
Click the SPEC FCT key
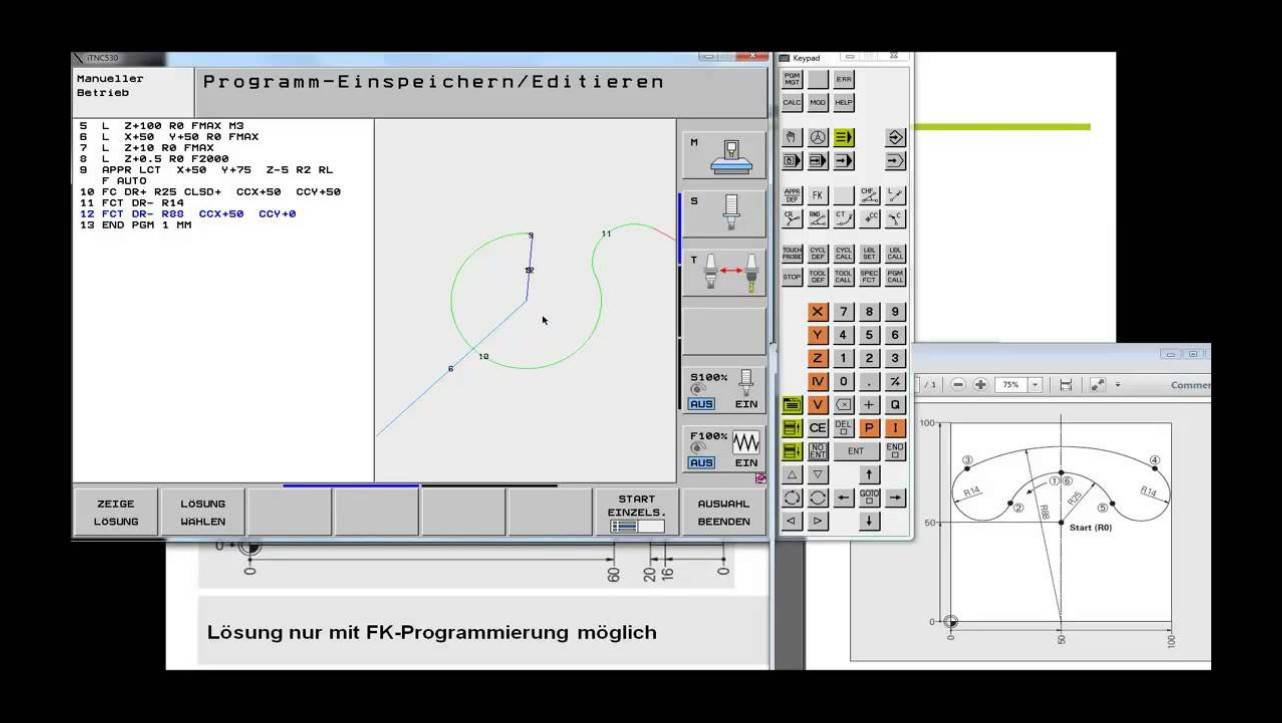(870, 276)
